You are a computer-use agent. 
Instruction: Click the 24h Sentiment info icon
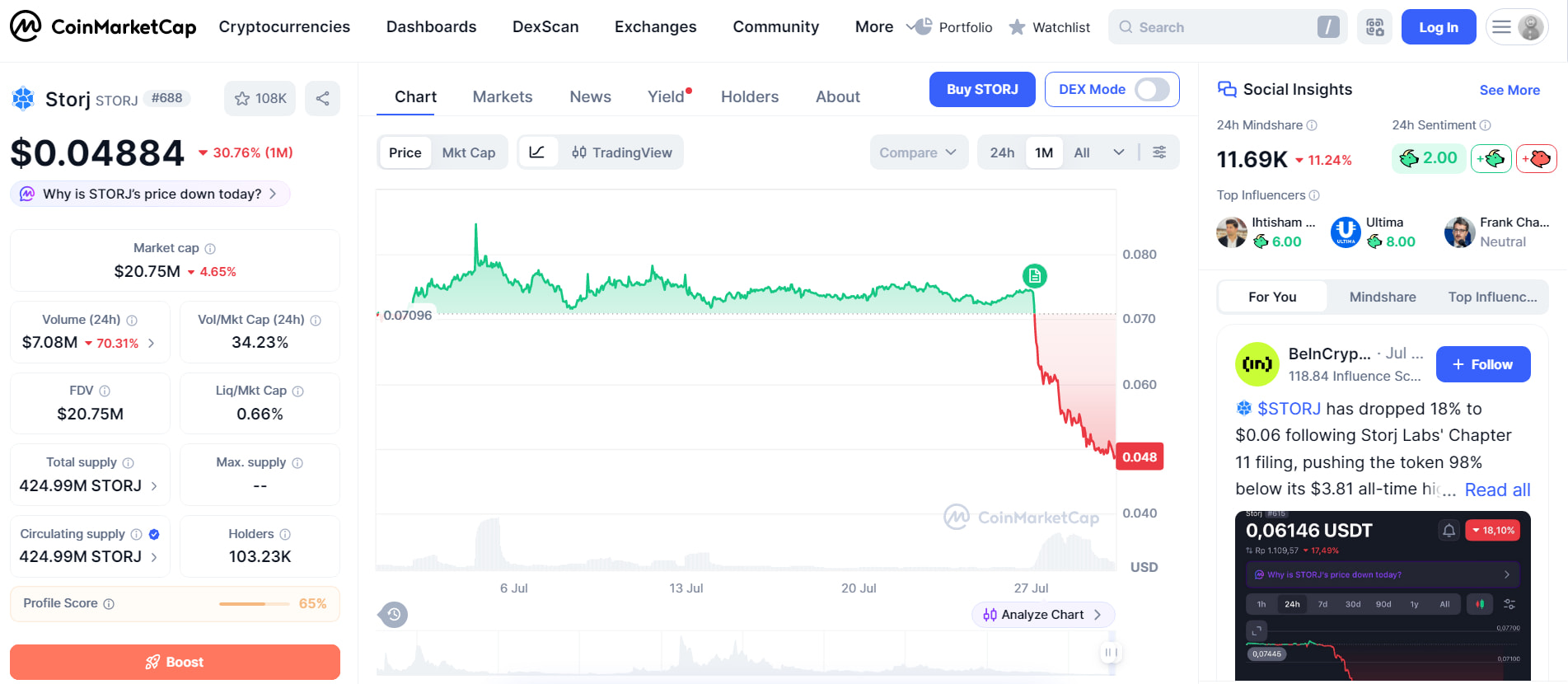pos(1485,125)
